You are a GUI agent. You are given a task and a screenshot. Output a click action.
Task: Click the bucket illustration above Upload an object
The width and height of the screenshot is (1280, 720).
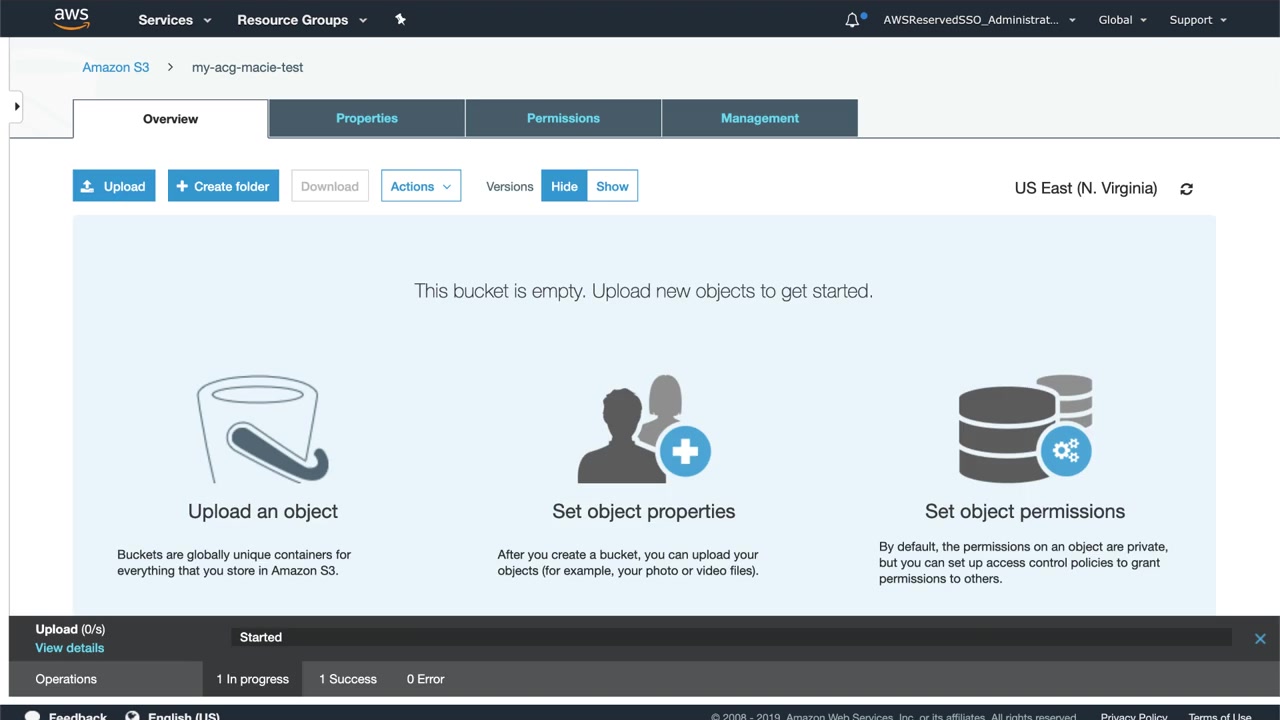click(263, 429)
